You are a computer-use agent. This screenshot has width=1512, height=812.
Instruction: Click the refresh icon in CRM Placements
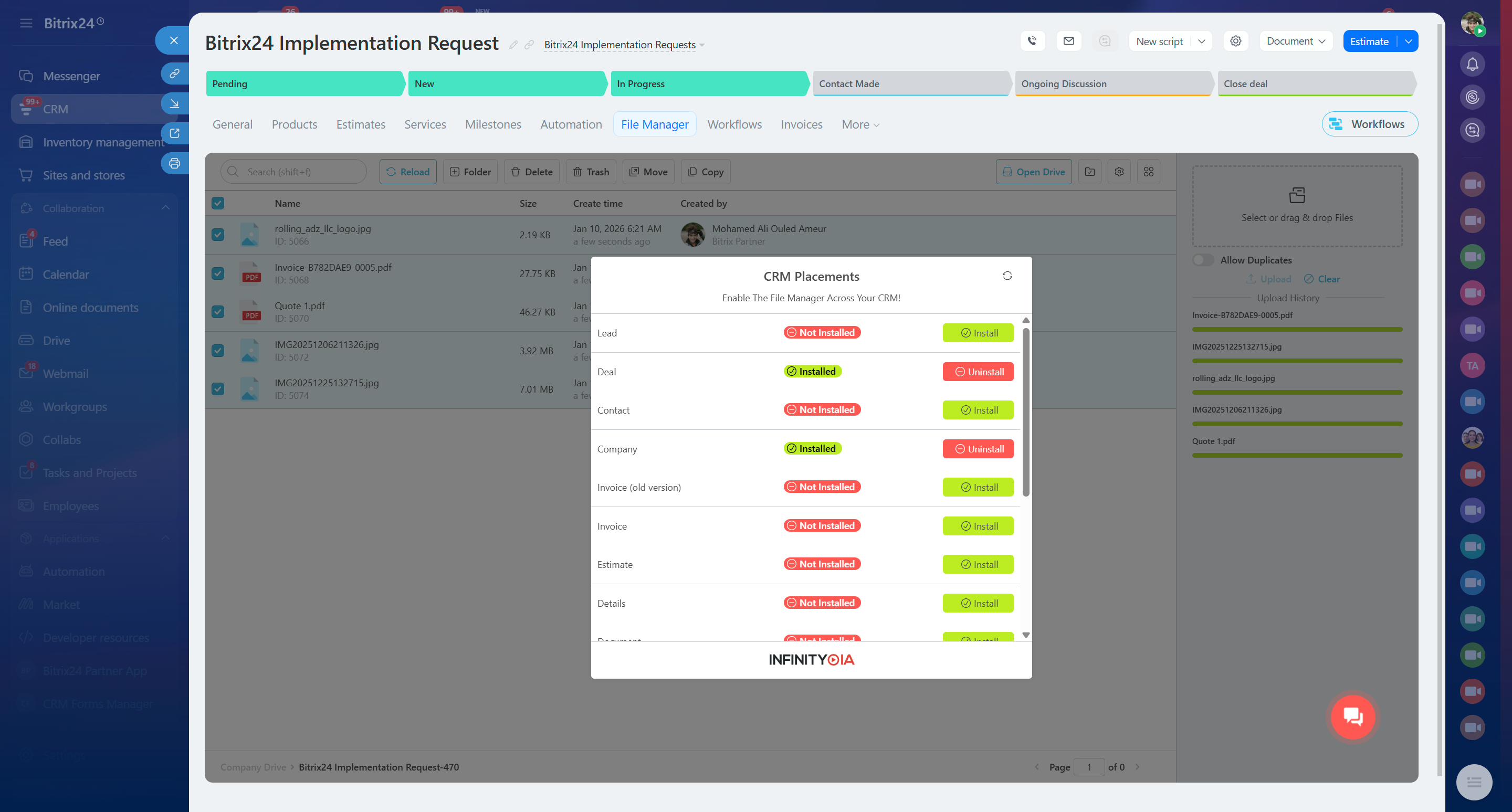click(1007, 276)
